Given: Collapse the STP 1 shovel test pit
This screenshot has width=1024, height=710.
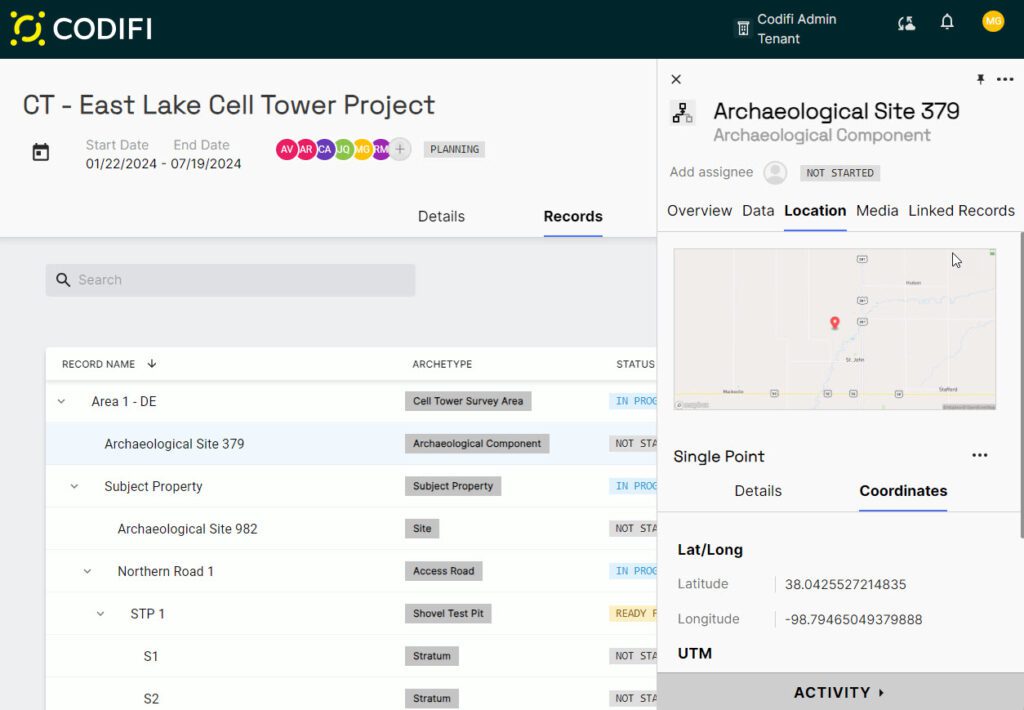Looking at the screenshot, I should (98, 614).
